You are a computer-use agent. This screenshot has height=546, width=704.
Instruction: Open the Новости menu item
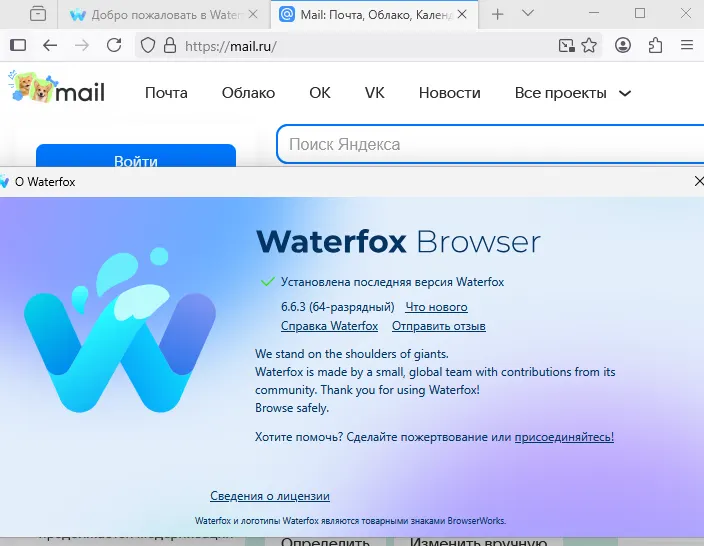tap(449, 93)
